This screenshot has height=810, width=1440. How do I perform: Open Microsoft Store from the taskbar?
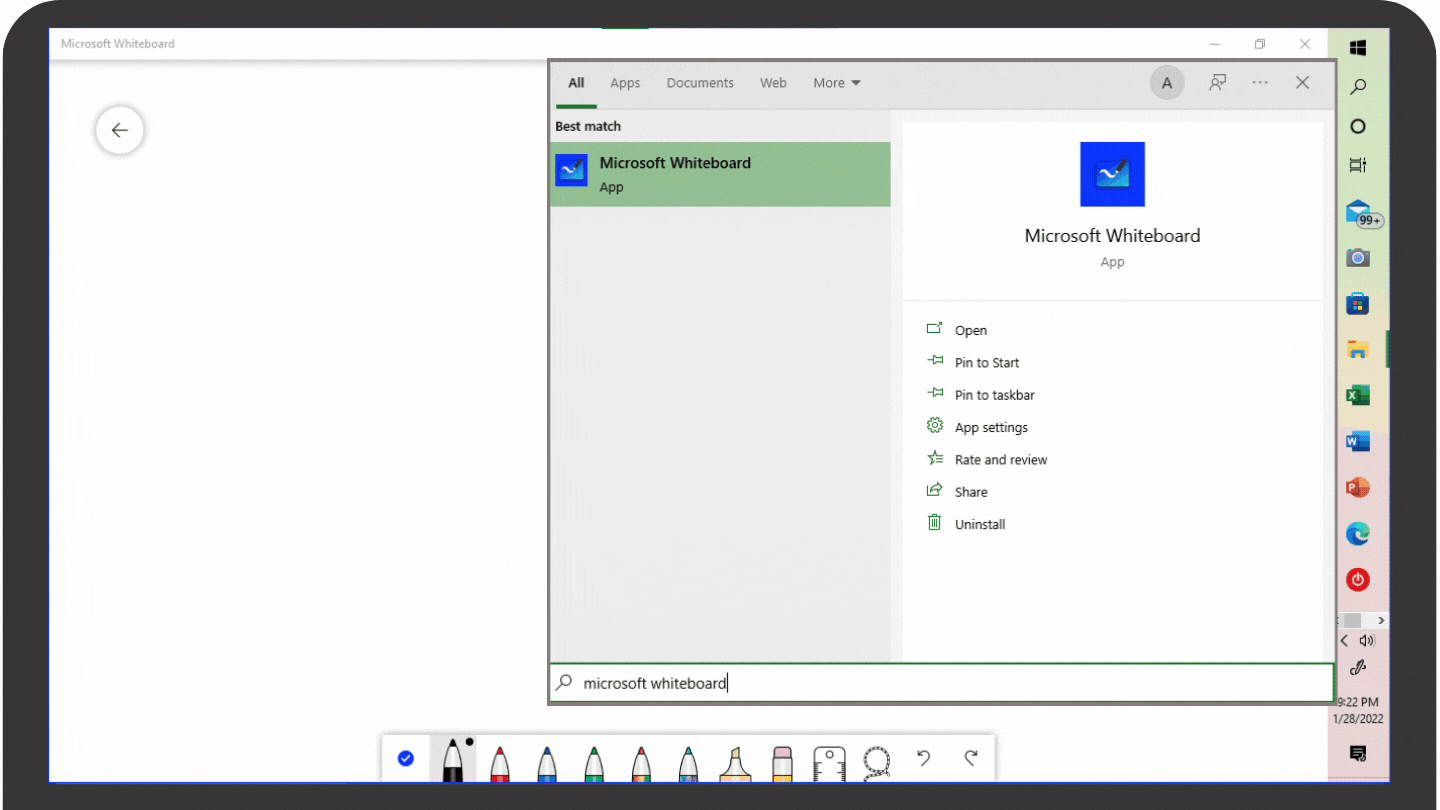1358,304
